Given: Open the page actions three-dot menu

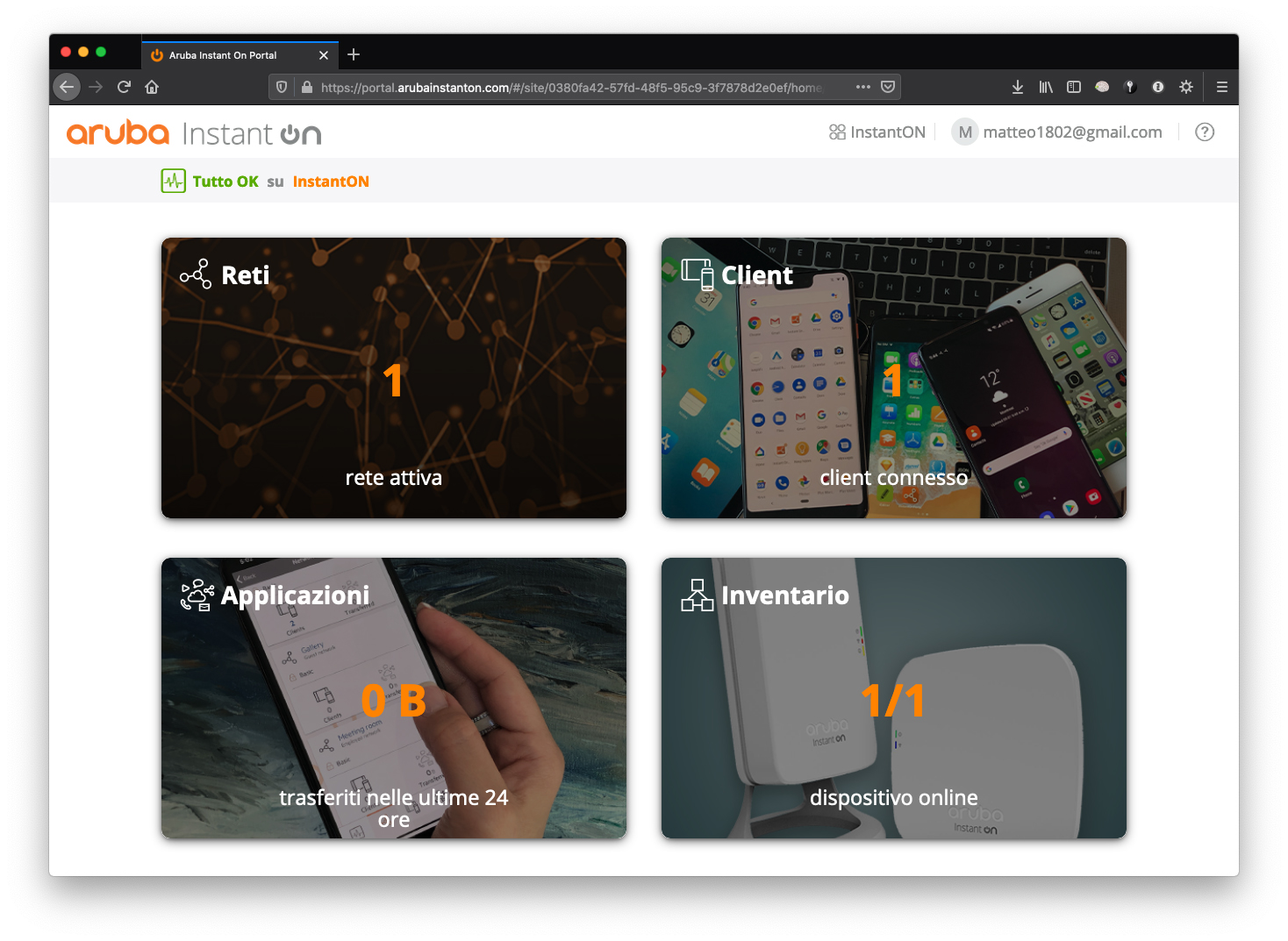Looking at the screenshot, I should click(863, 87).
